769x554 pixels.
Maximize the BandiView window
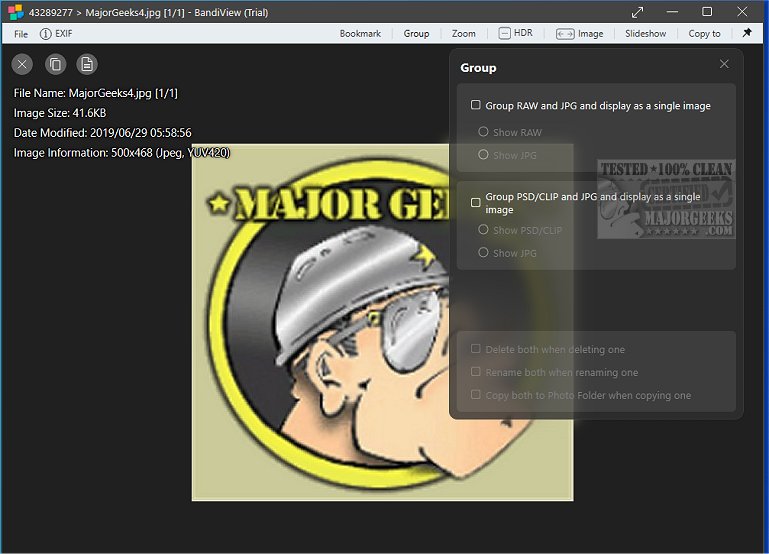point(707,12)
